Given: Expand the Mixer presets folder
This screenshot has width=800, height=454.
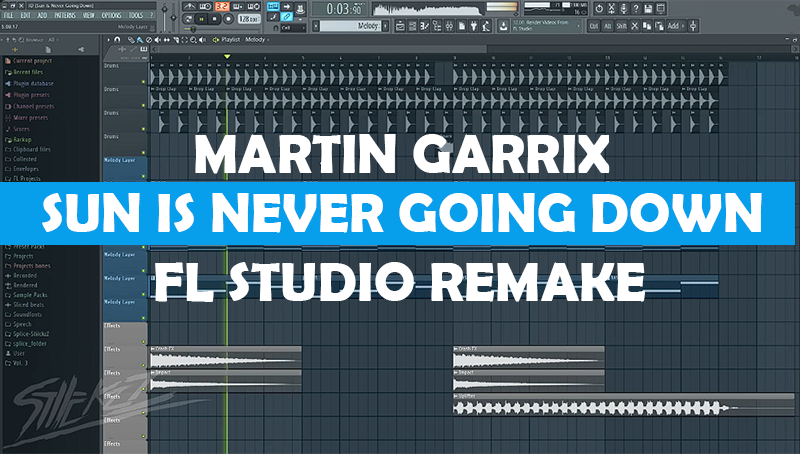Looking at the screenshot, I should pyautogui.click(x=27, y=117).
